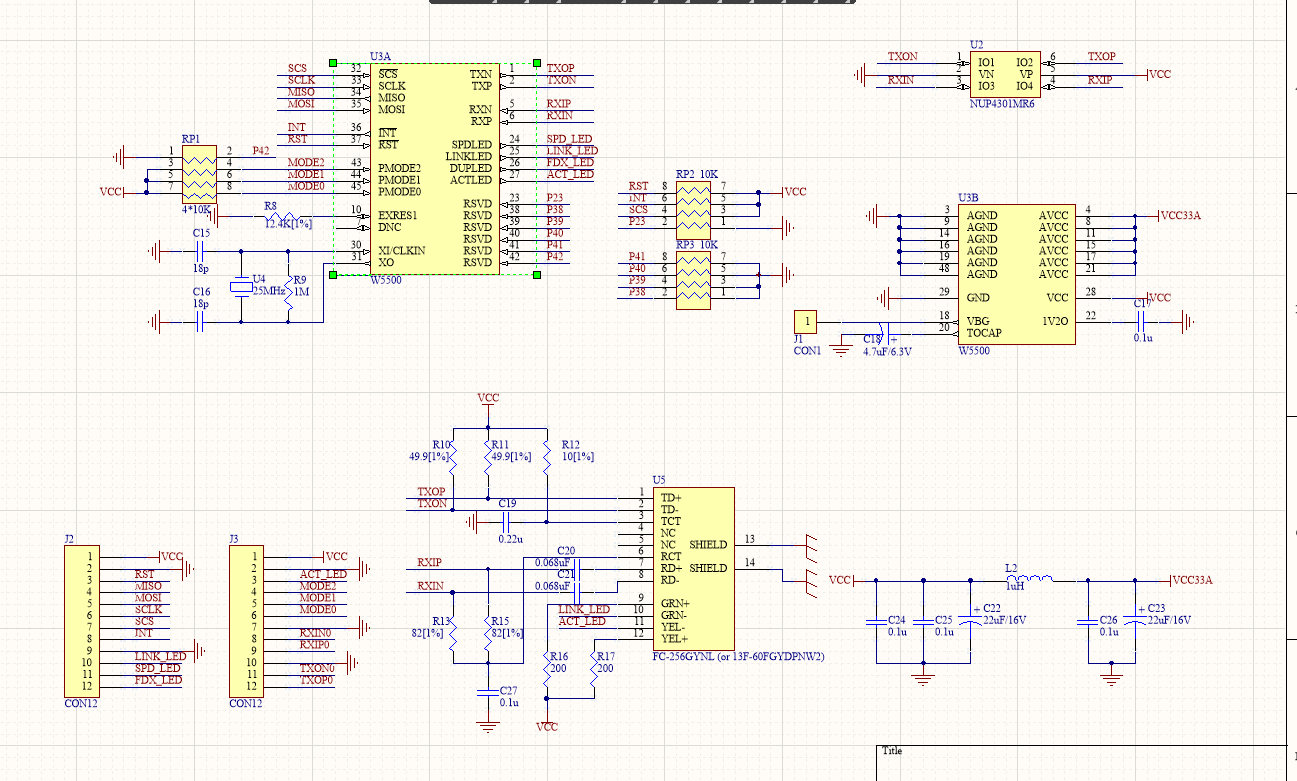This screenshot has width=1297, height=781.
Task: Click TXOP0 net label on J3
Action: click(316, 680)
